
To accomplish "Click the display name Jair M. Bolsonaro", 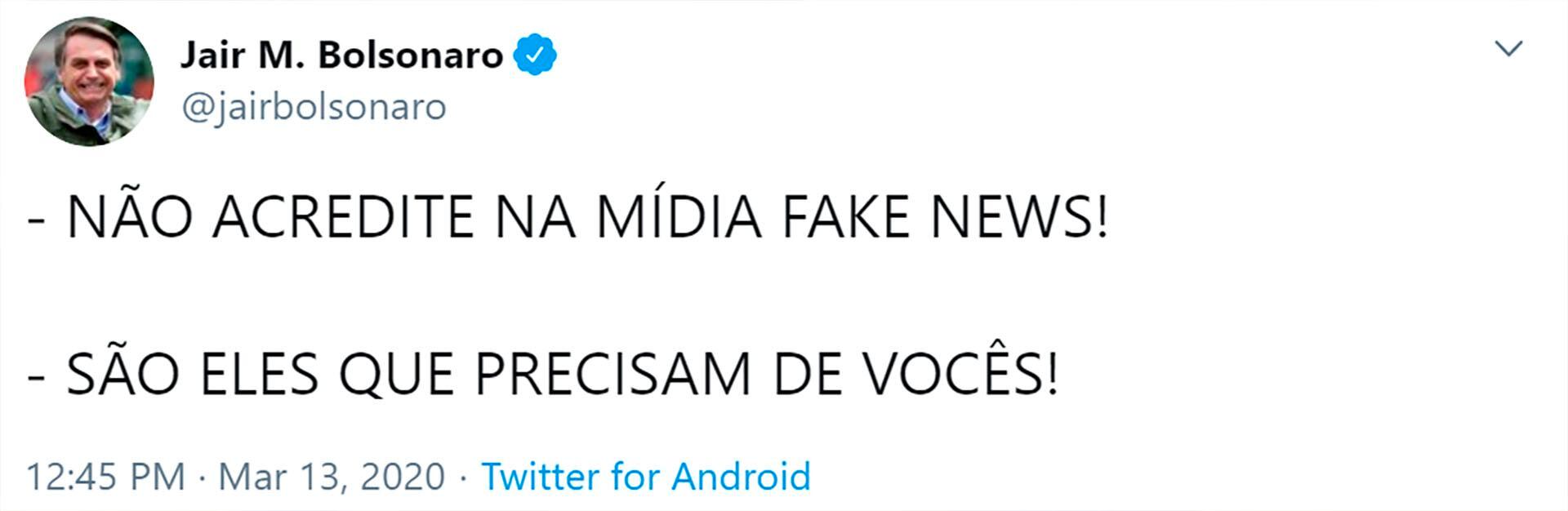I will [341, 56].
